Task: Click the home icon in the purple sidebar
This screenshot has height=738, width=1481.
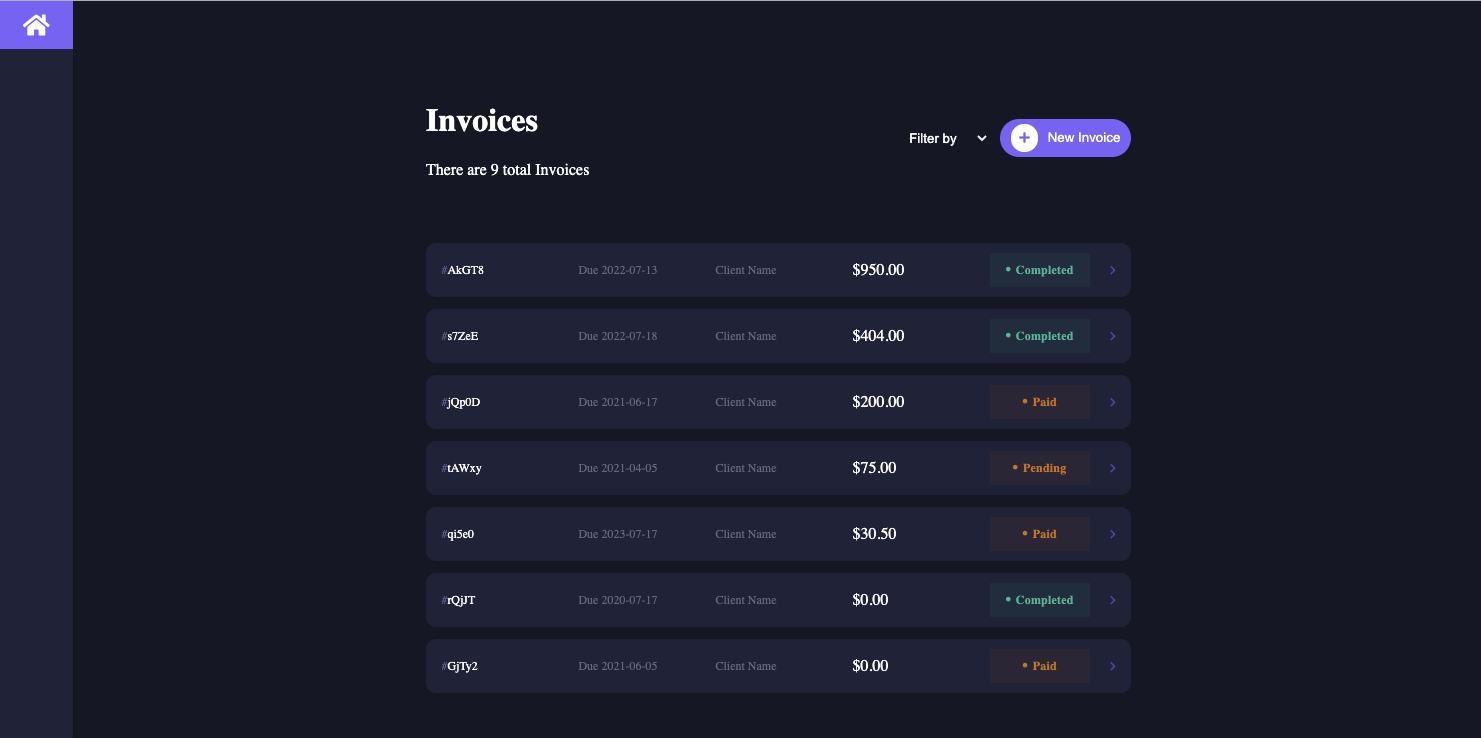Action: tap(36, 24)
